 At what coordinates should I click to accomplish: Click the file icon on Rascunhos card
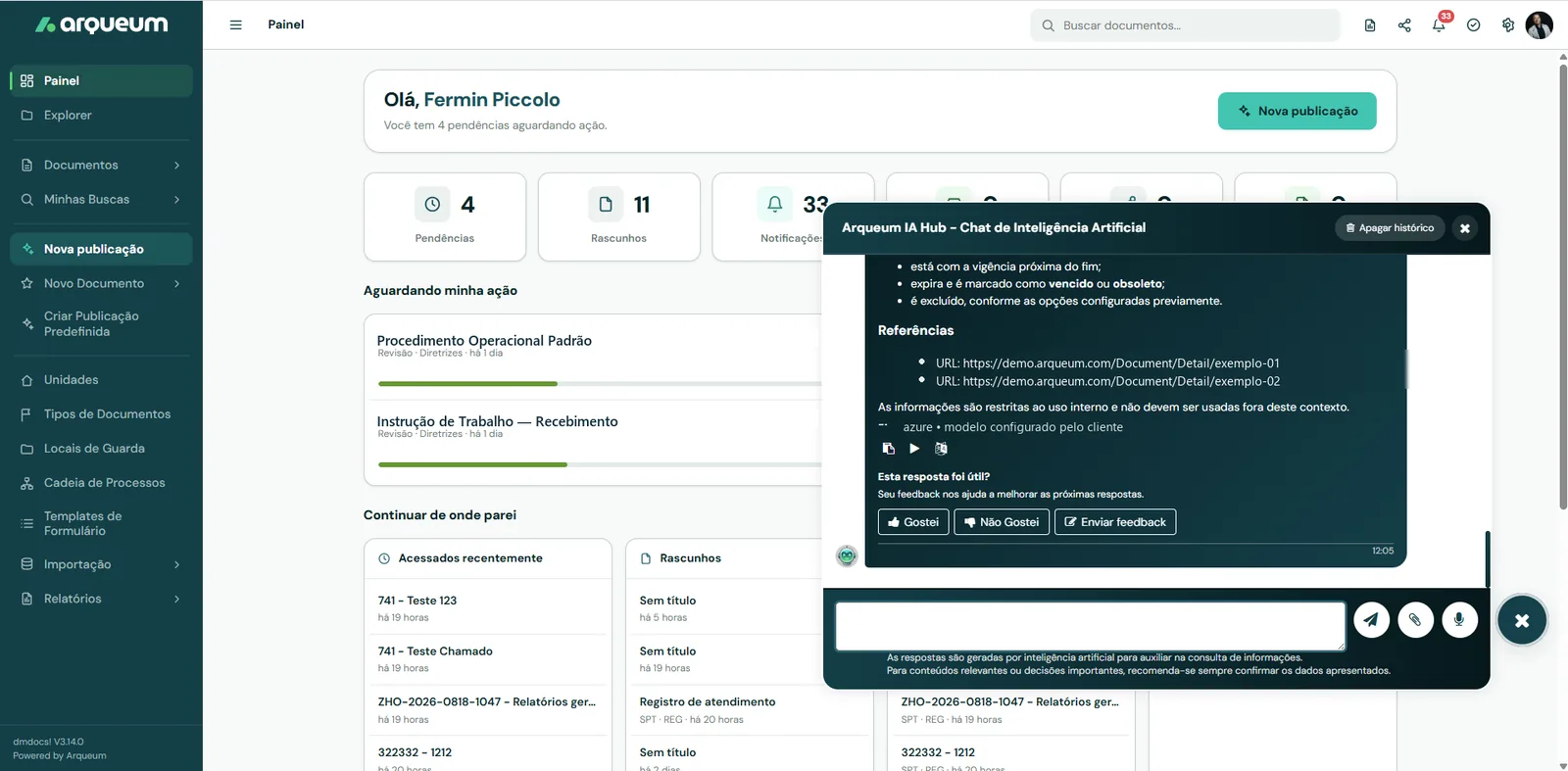pyautogui.click(x=606, y=204)
